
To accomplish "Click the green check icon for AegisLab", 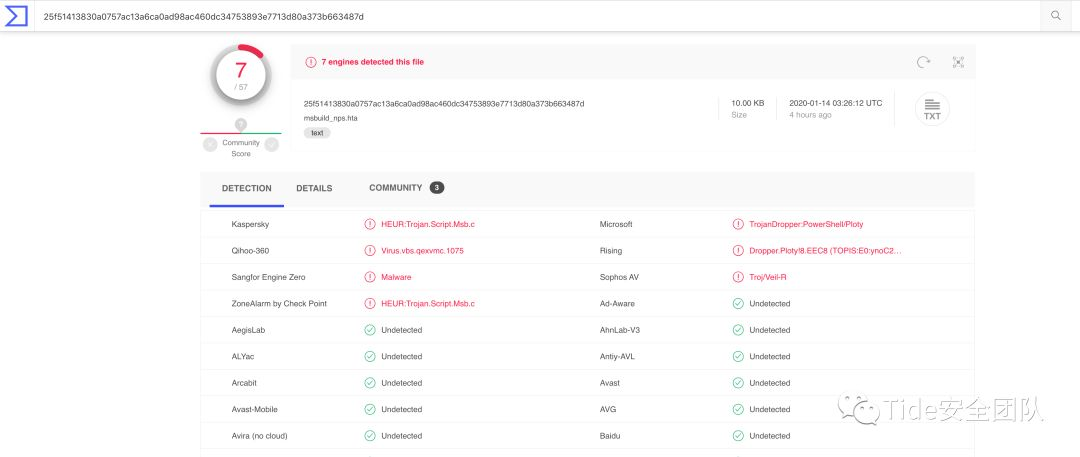I will 370,330.
